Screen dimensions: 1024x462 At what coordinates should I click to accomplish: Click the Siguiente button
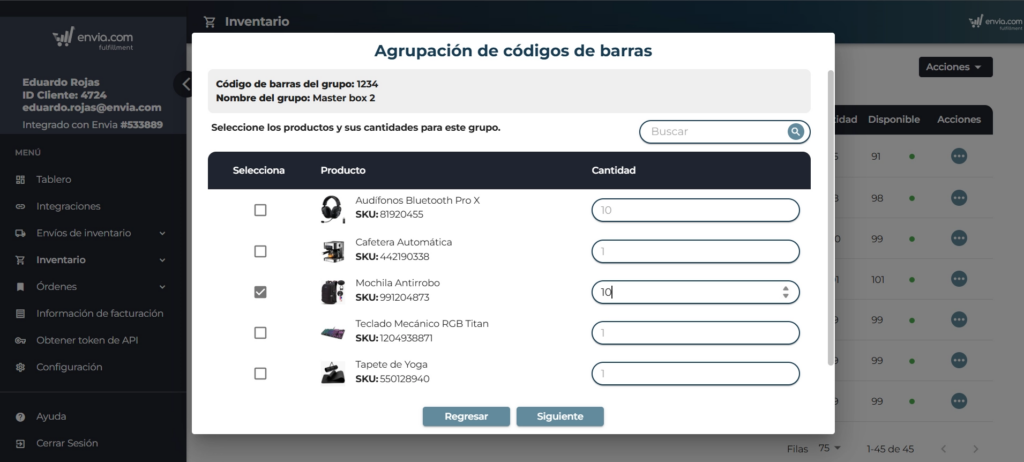click(x=559, y=416)
